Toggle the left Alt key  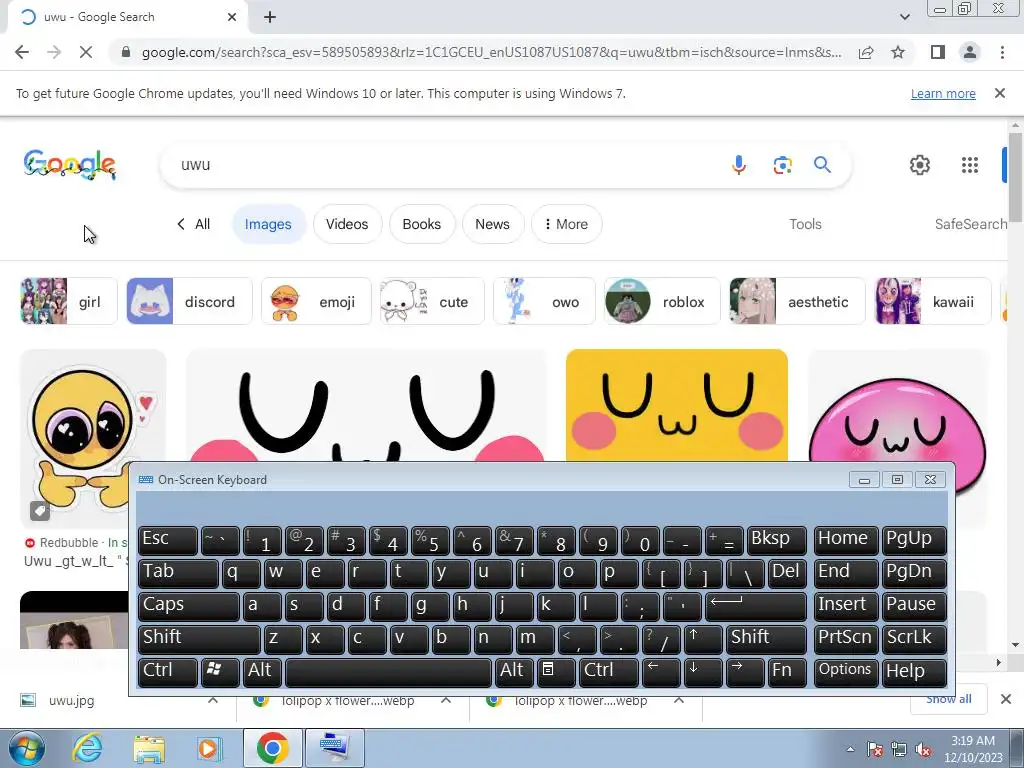[x=263, y=671]
